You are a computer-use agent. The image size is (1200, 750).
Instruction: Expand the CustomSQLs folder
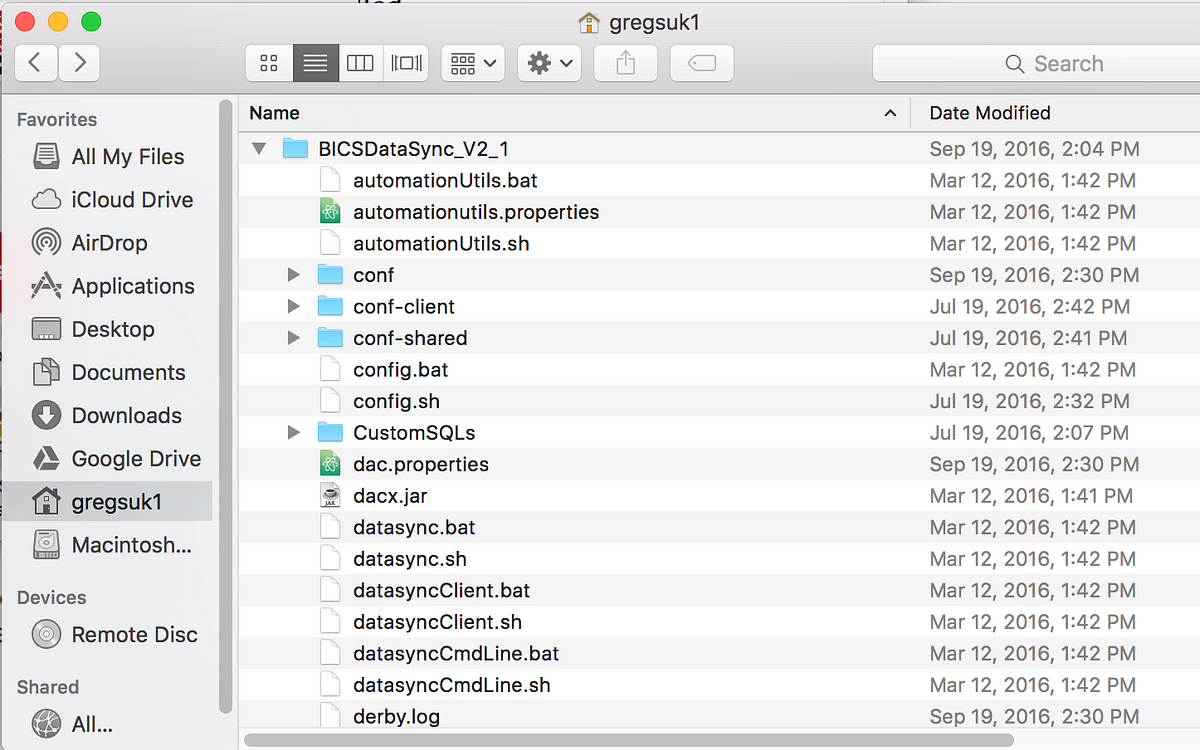[293, 433]
